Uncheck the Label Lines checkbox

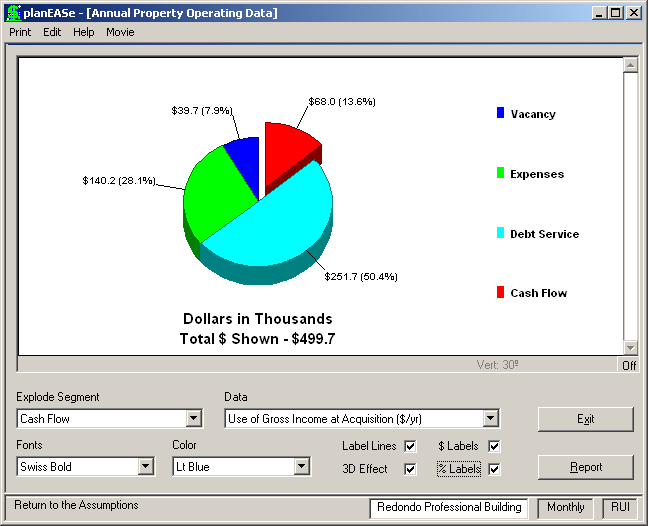pos(410,446)
